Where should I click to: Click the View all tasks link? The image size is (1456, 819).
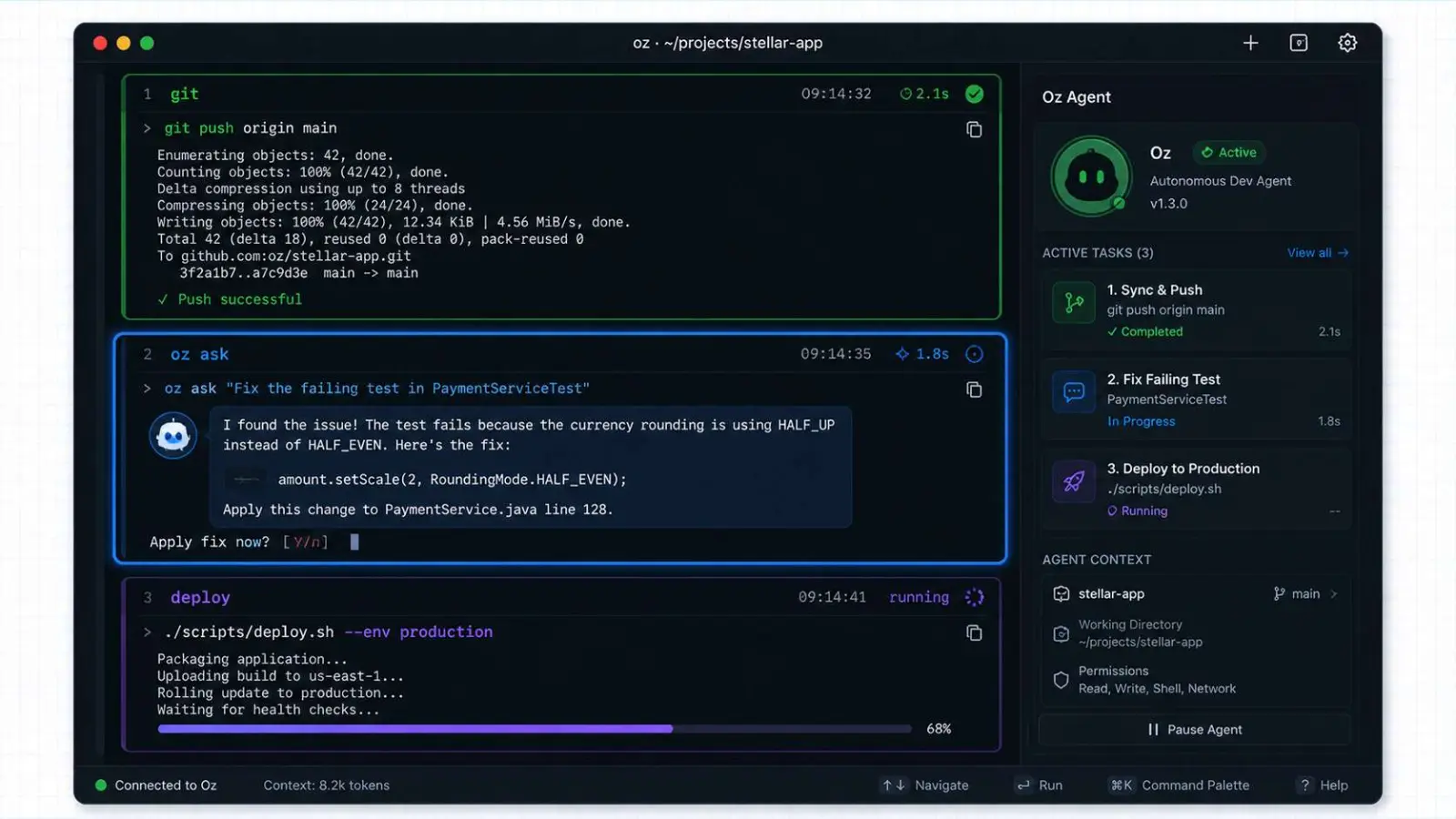(x=1318, y=253)
